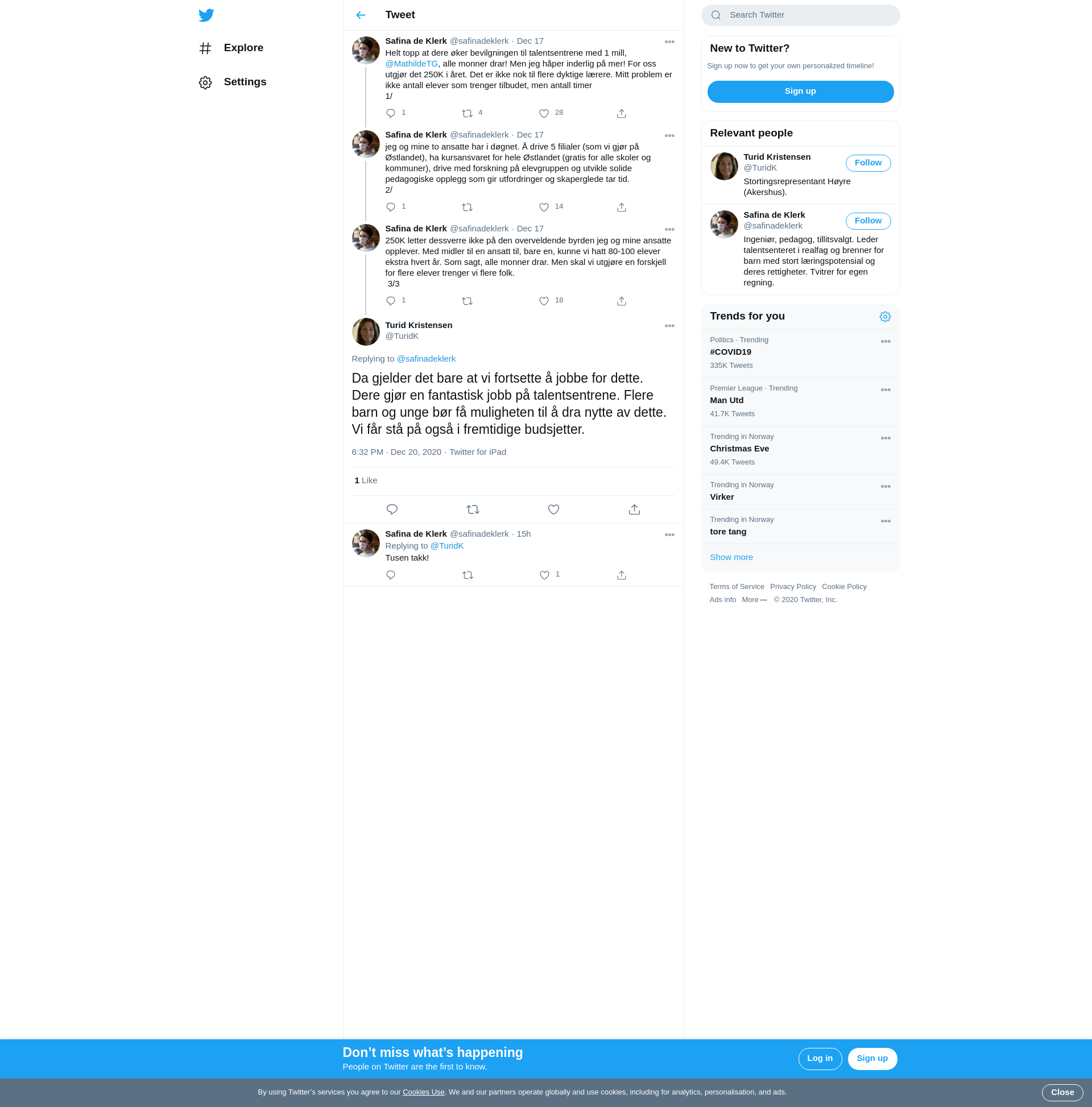
Task: Retweet the tweet ending 2/
Action: point(467,208)
